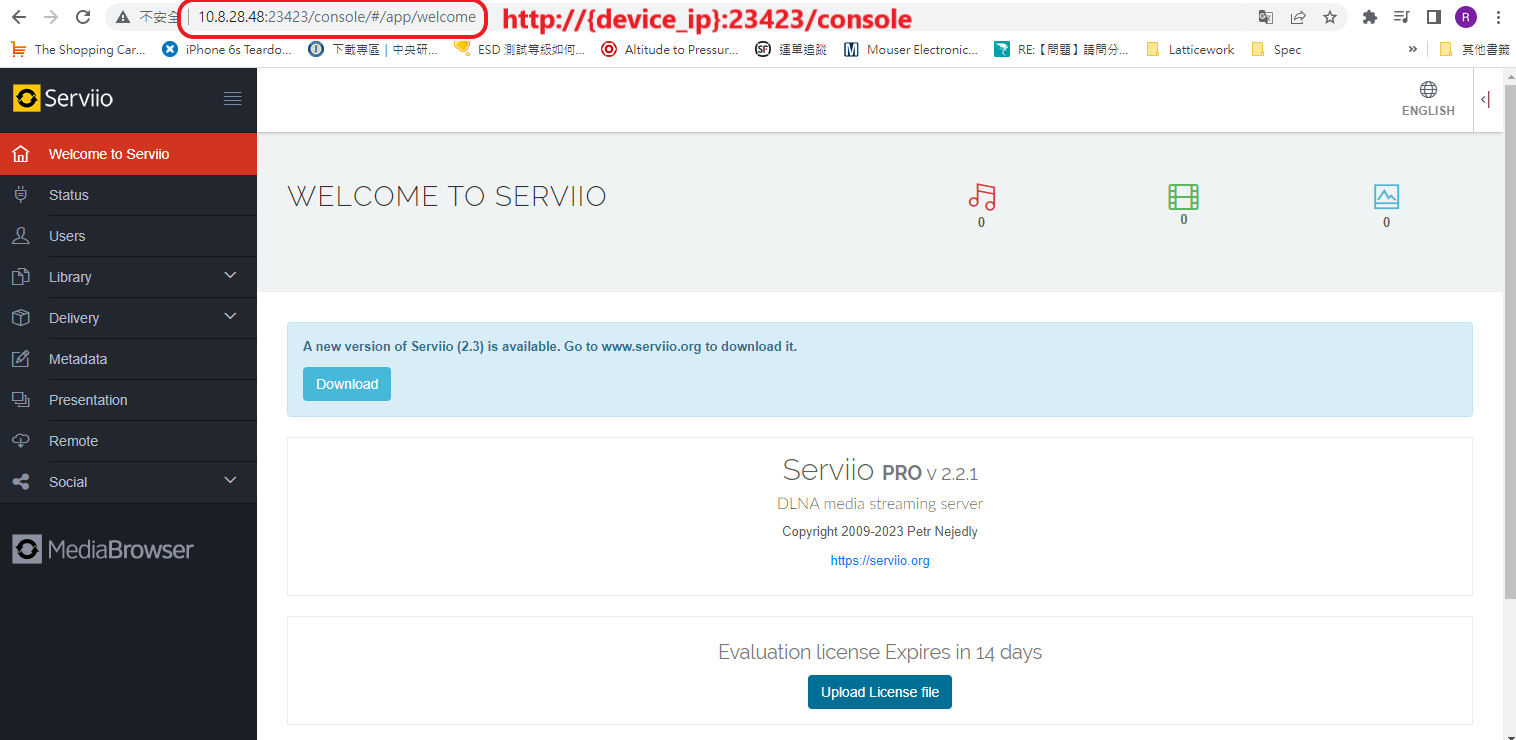Open the Presentation menu item
The image size is (1516, 740).
click(128, 400)
